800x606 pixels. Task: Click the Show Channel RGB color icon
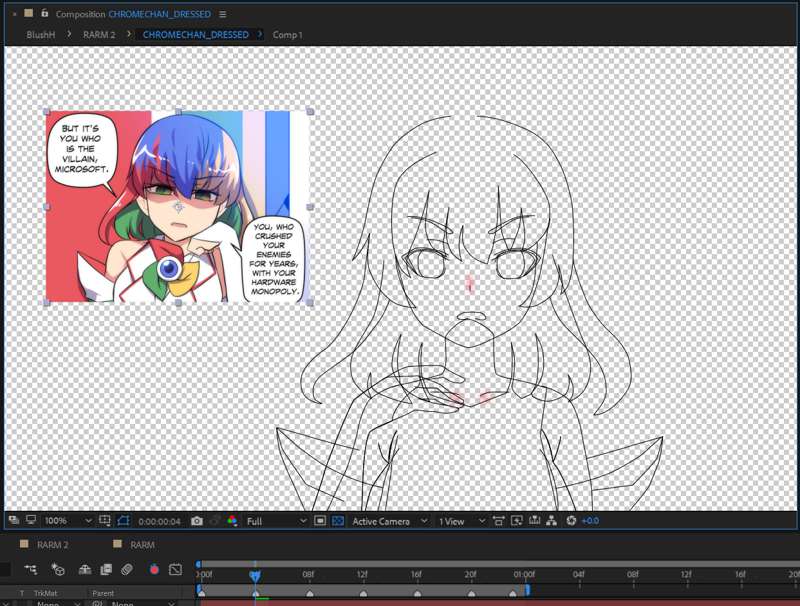[232, 521]
